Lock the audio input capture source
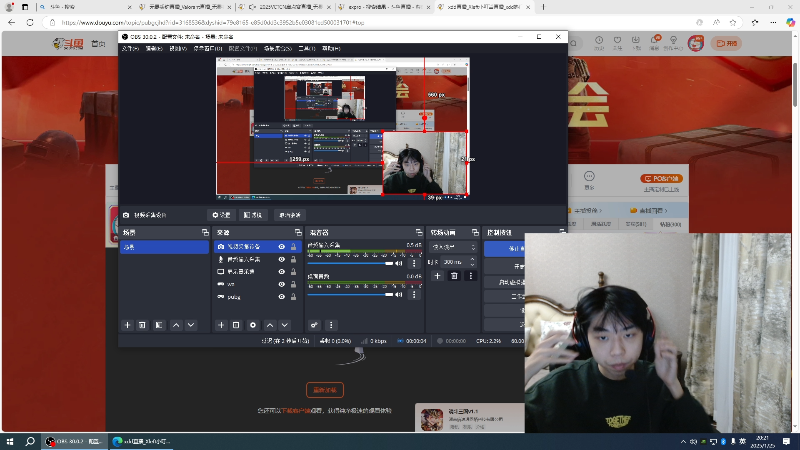Image resolution: width=800 pixels, height=450 pixels. (293, 259)
